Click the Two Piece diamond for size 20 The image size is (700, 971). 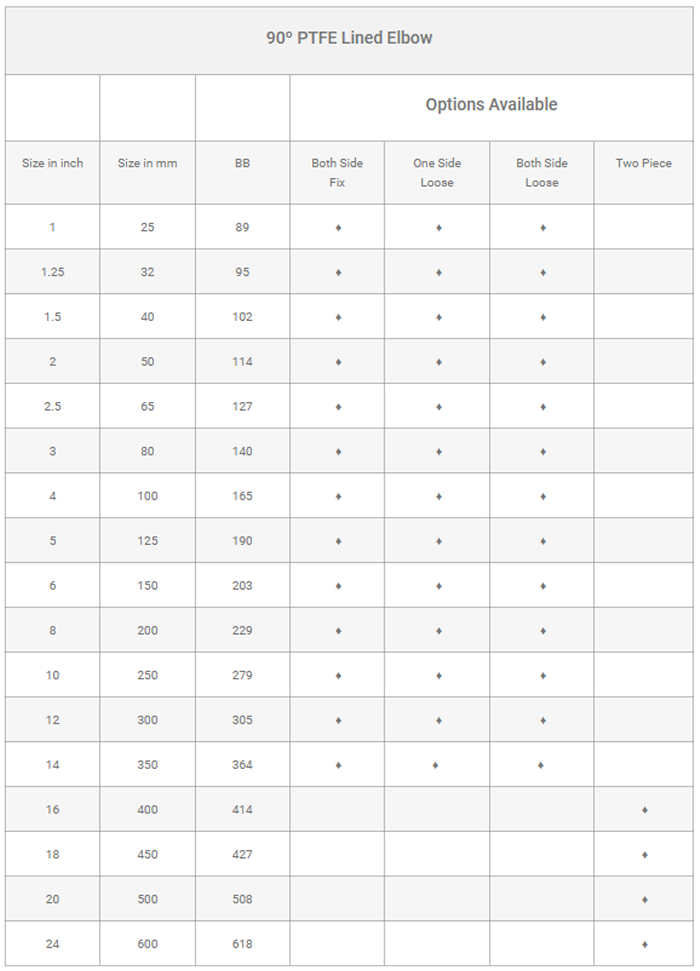coord(645,899)
